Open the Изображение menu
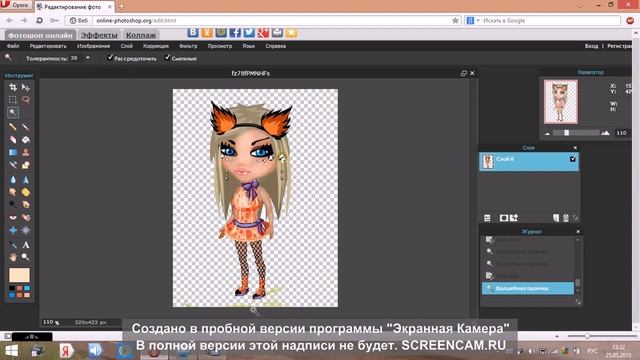The image size is (640, 360). point(93,46)
